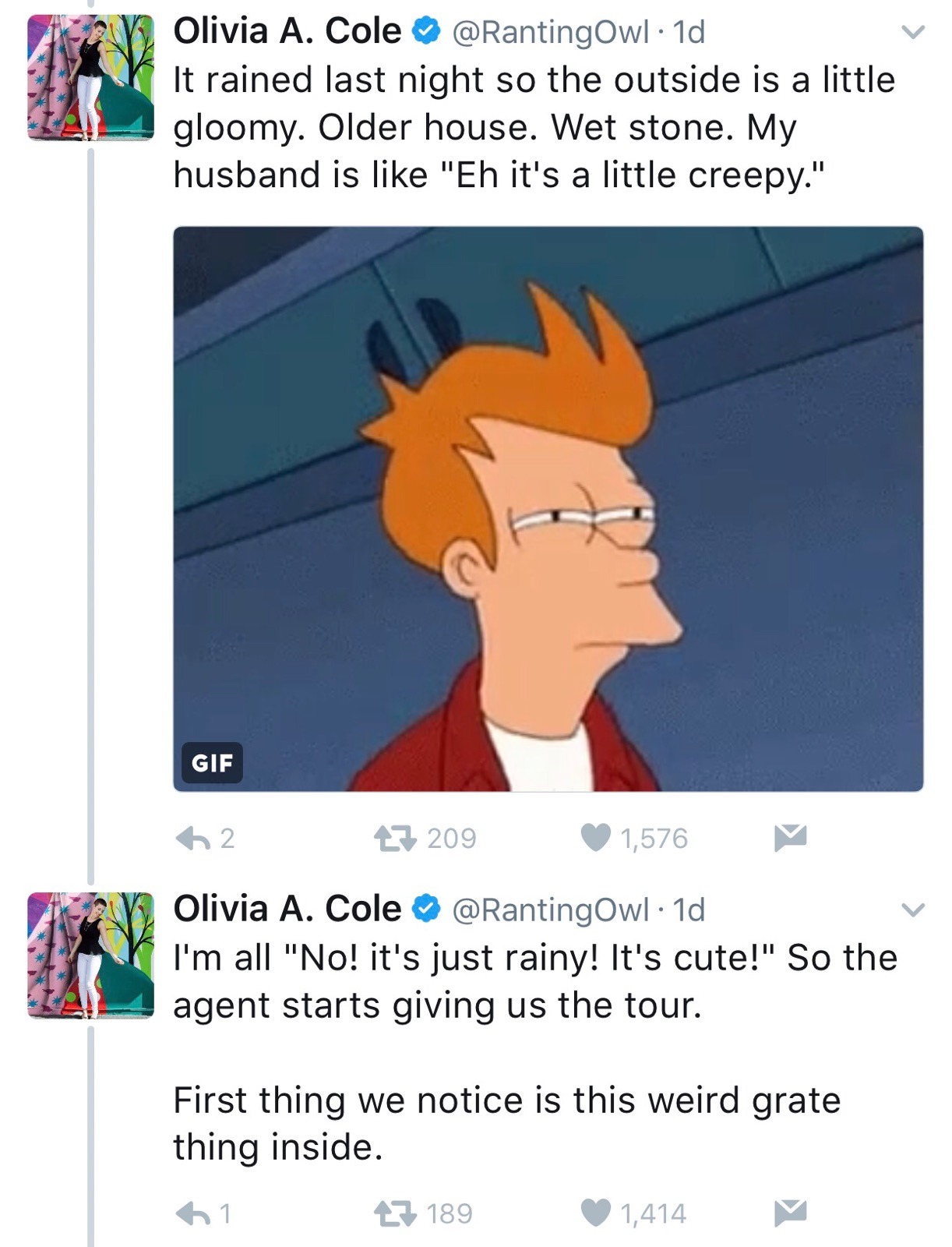Play the Futurama Fry GIF
Image resolution: width=952 pixels, height=1247 pixels.
tap(548, 509)
